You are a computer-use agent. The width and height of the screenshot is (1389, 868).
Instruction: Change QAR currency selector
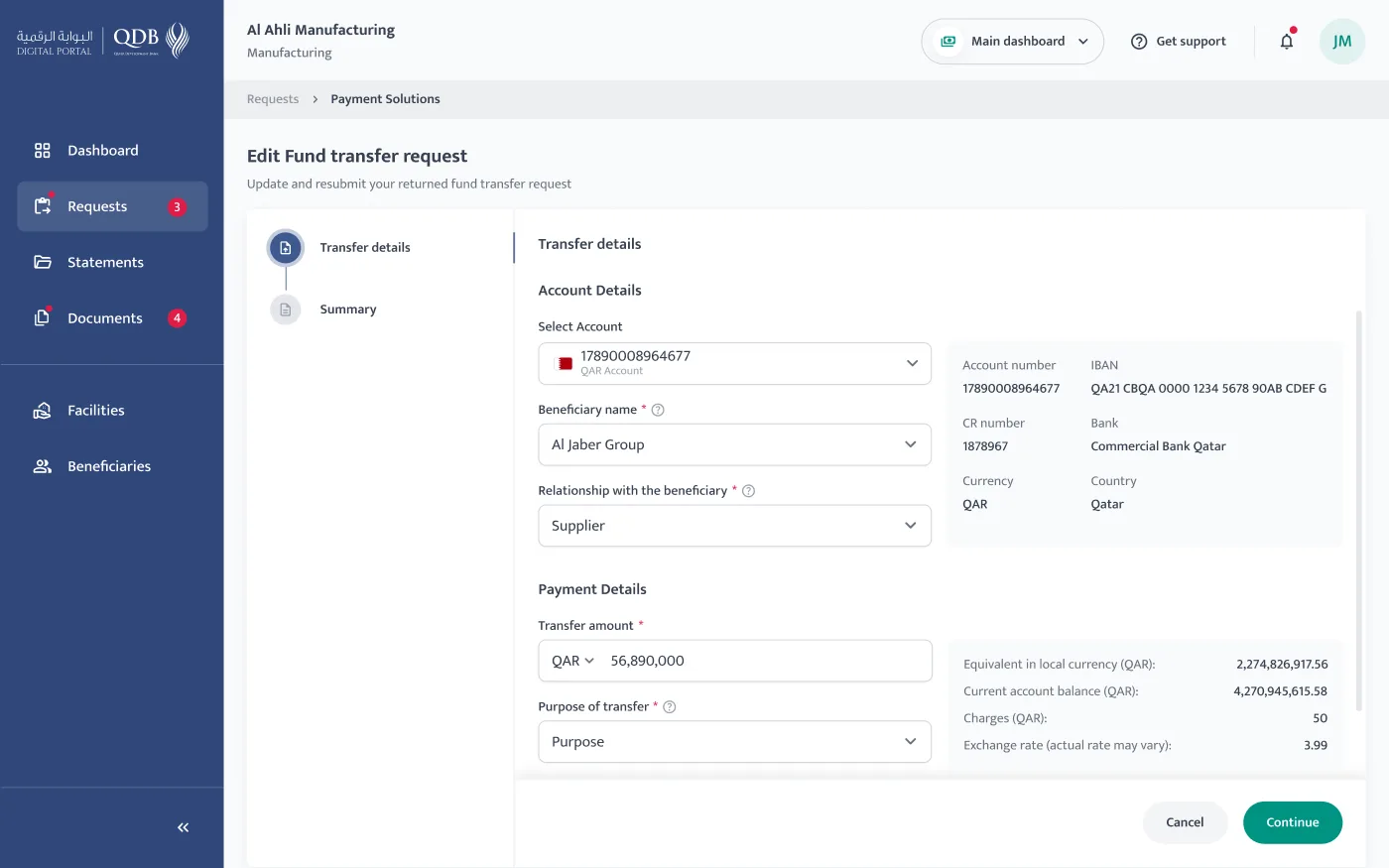click(x=572, y=661)
